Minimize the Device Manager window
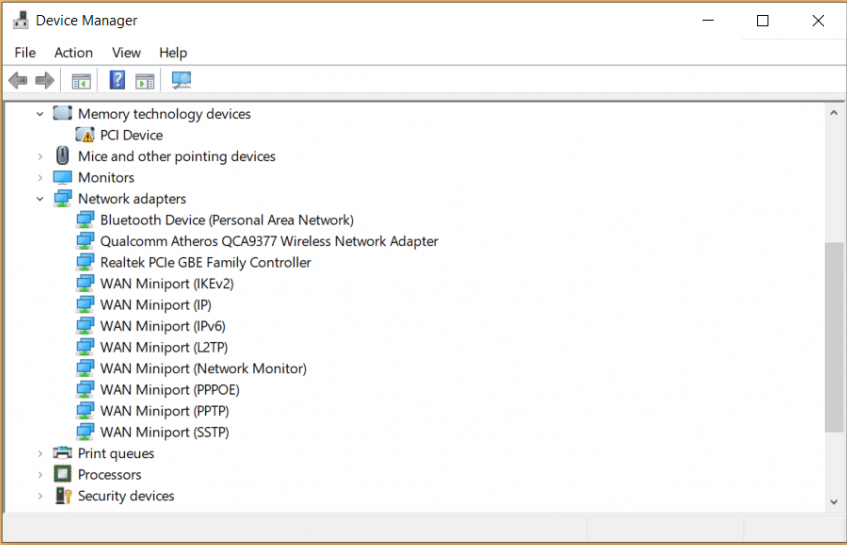This screenshot has height=545, width=847. (708, 21)
